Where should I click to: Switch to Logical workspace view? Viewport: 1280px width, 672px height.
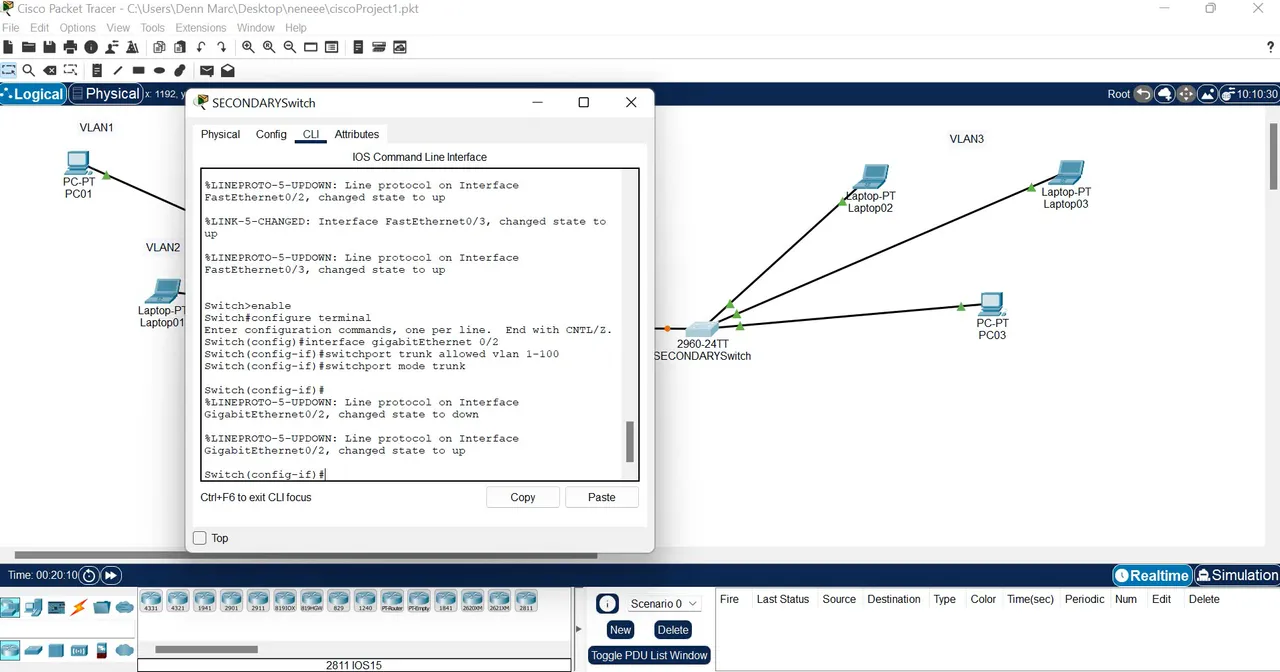pos(33,94)
